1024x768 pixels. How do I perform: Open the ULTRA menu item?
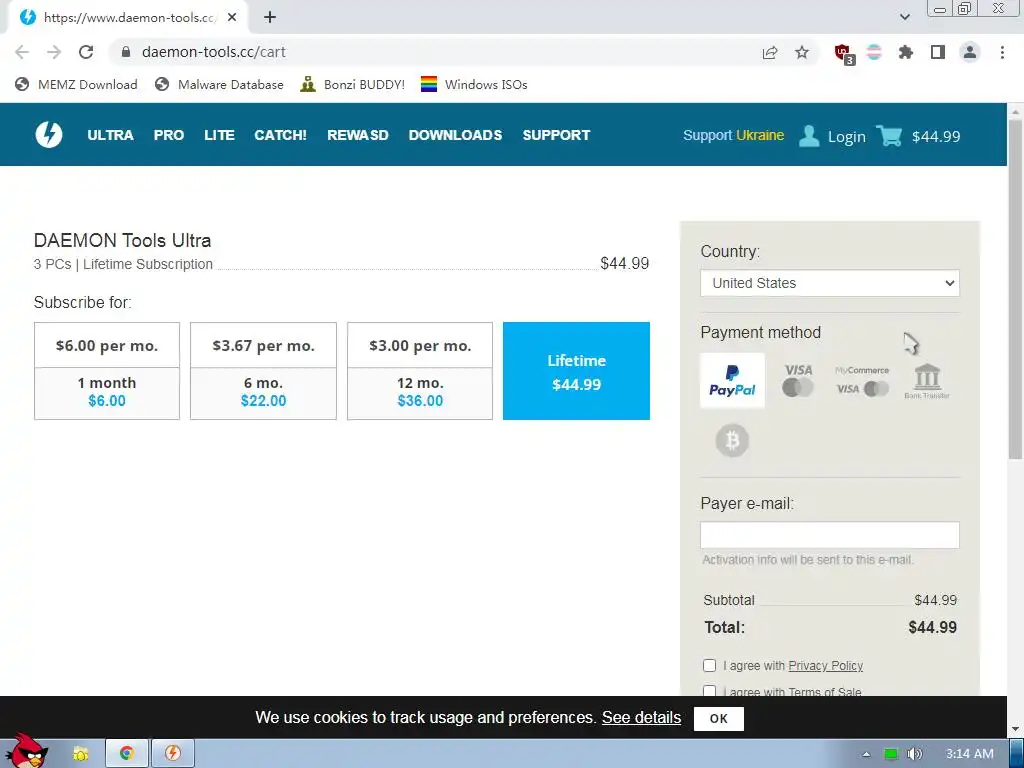point(110,135)
